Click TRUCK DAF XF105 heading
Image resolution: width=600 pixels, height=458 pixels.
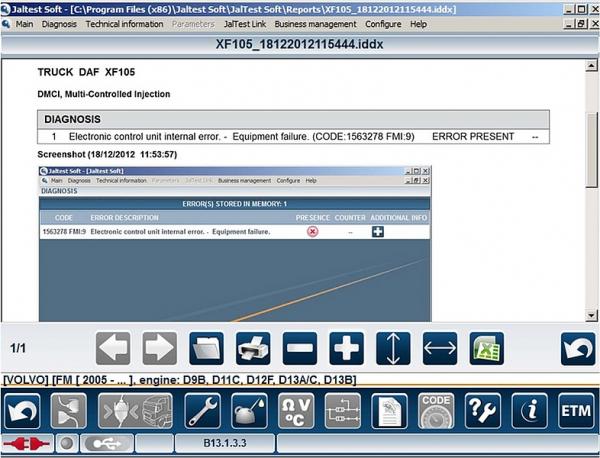86,72
